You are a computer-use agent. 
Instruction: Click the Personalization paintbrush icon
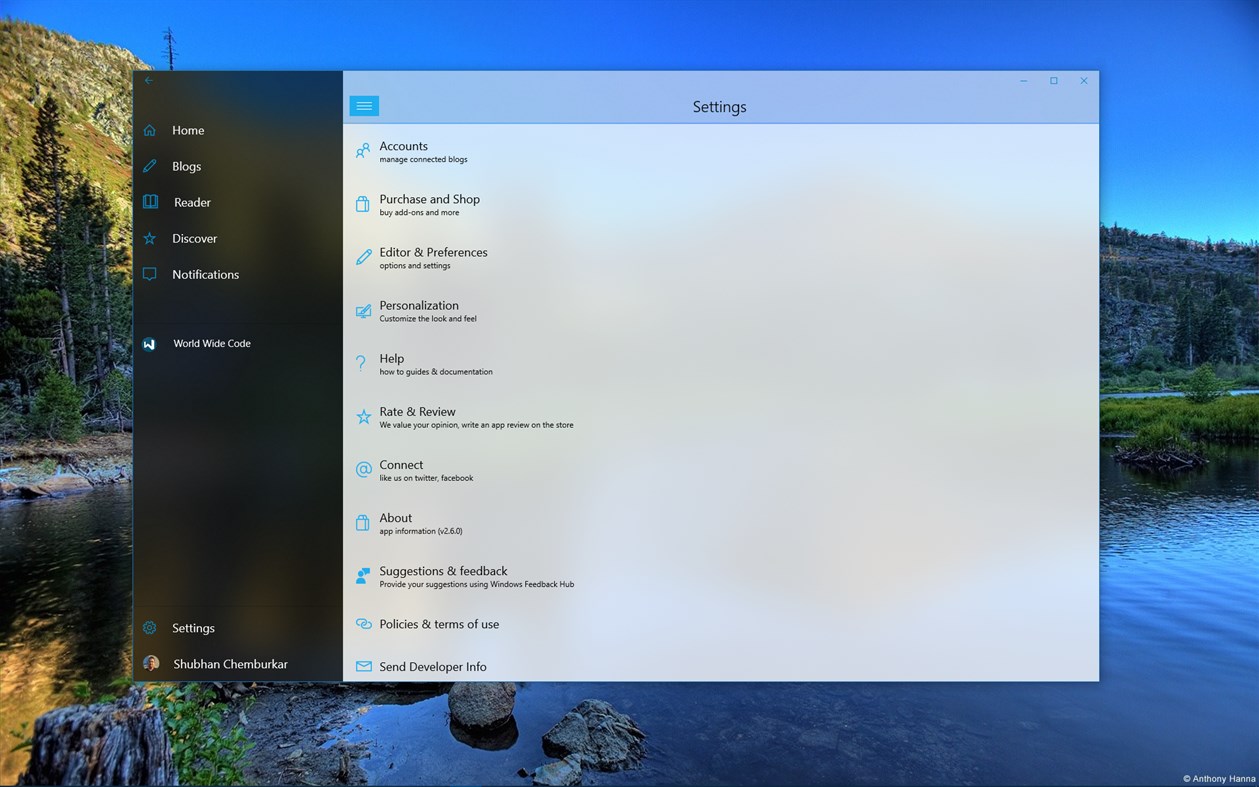363,311
